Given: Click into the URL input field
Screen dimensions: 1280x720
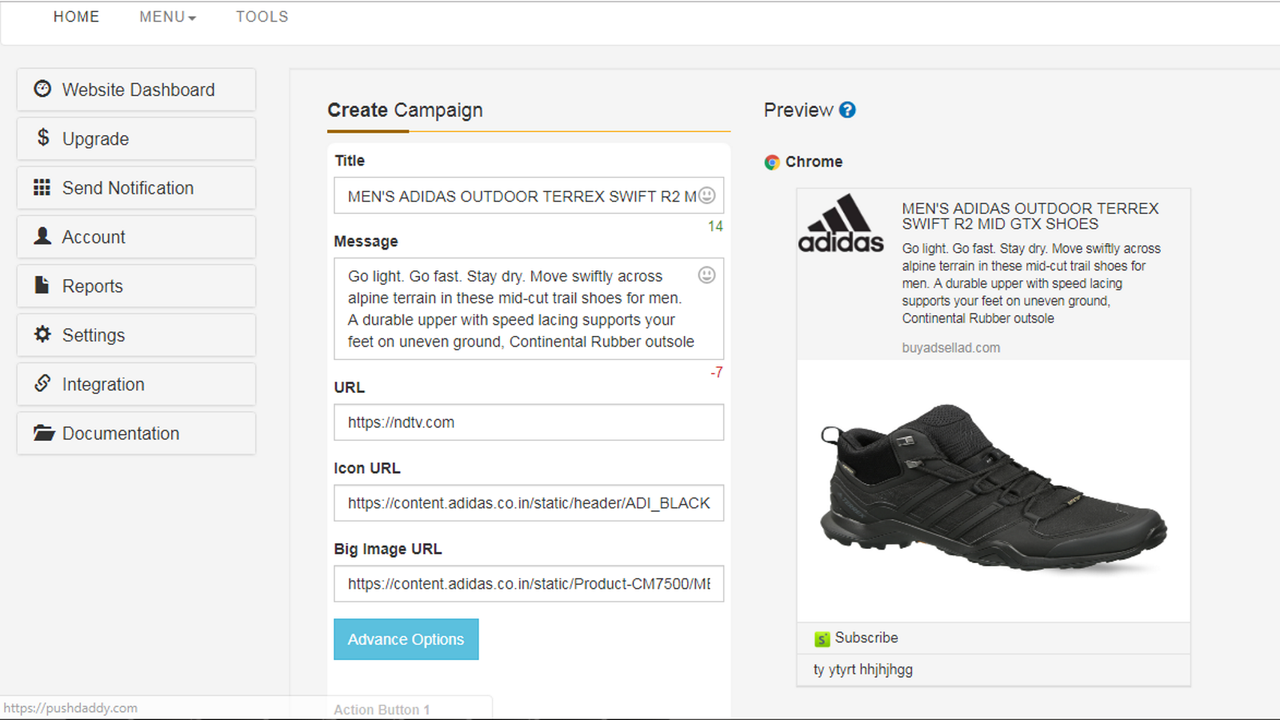Looking at the screenshot, I should [x=528, y=422].
